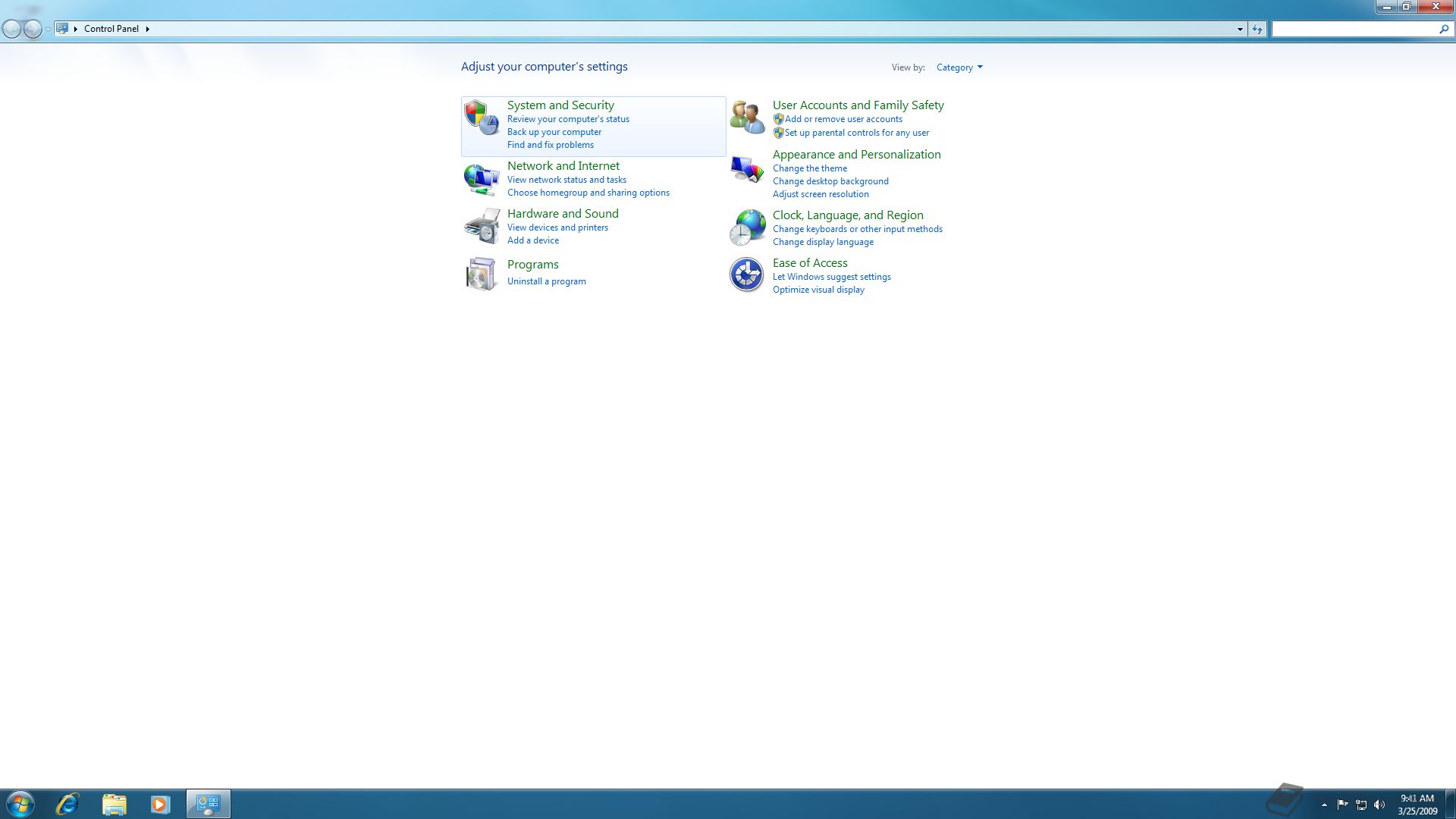Image resolution: width=1456 pixels, height=819 pixels.
Task: Click the Forward navigation arrow
Action: tap(33, 29)
